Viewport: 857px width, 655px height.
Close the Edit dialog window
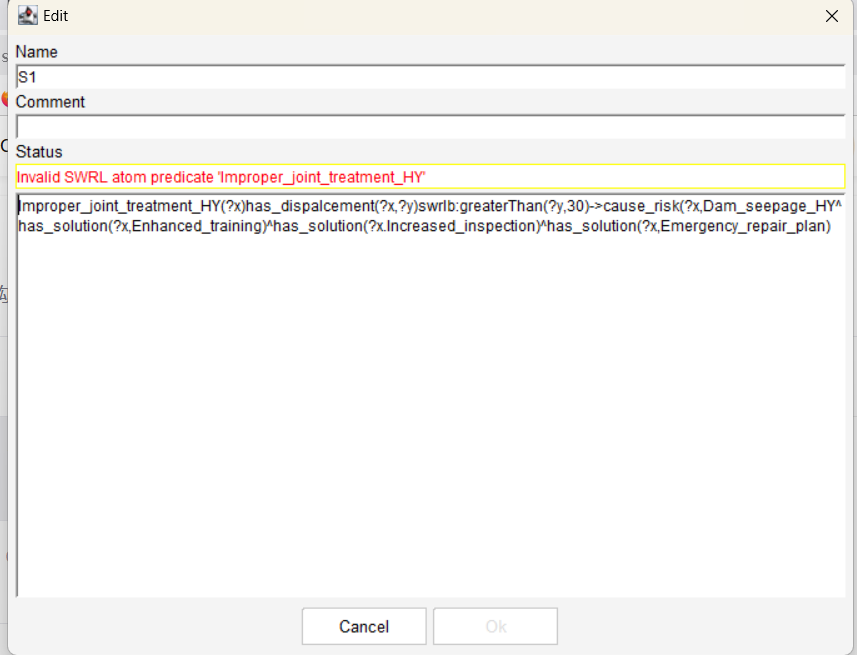831,16
